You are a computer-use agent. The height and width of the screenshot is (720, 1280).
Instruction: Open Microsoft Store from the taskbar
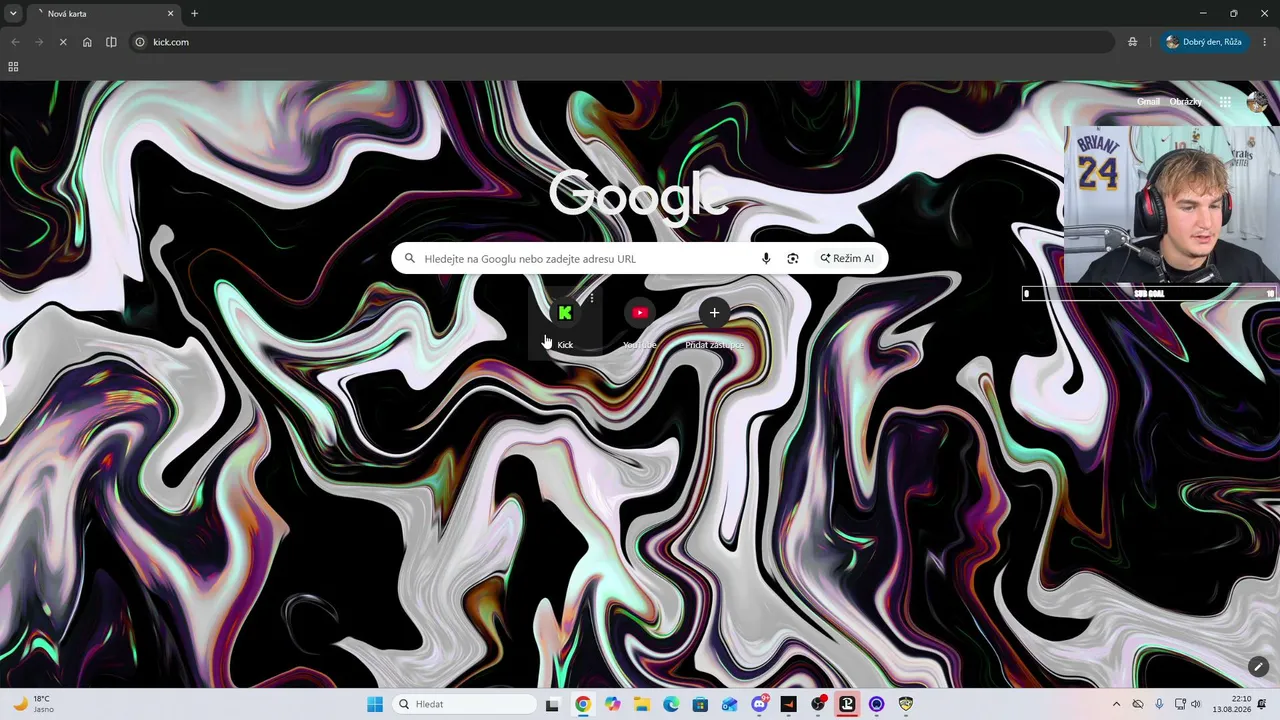(x=700, y=704)
